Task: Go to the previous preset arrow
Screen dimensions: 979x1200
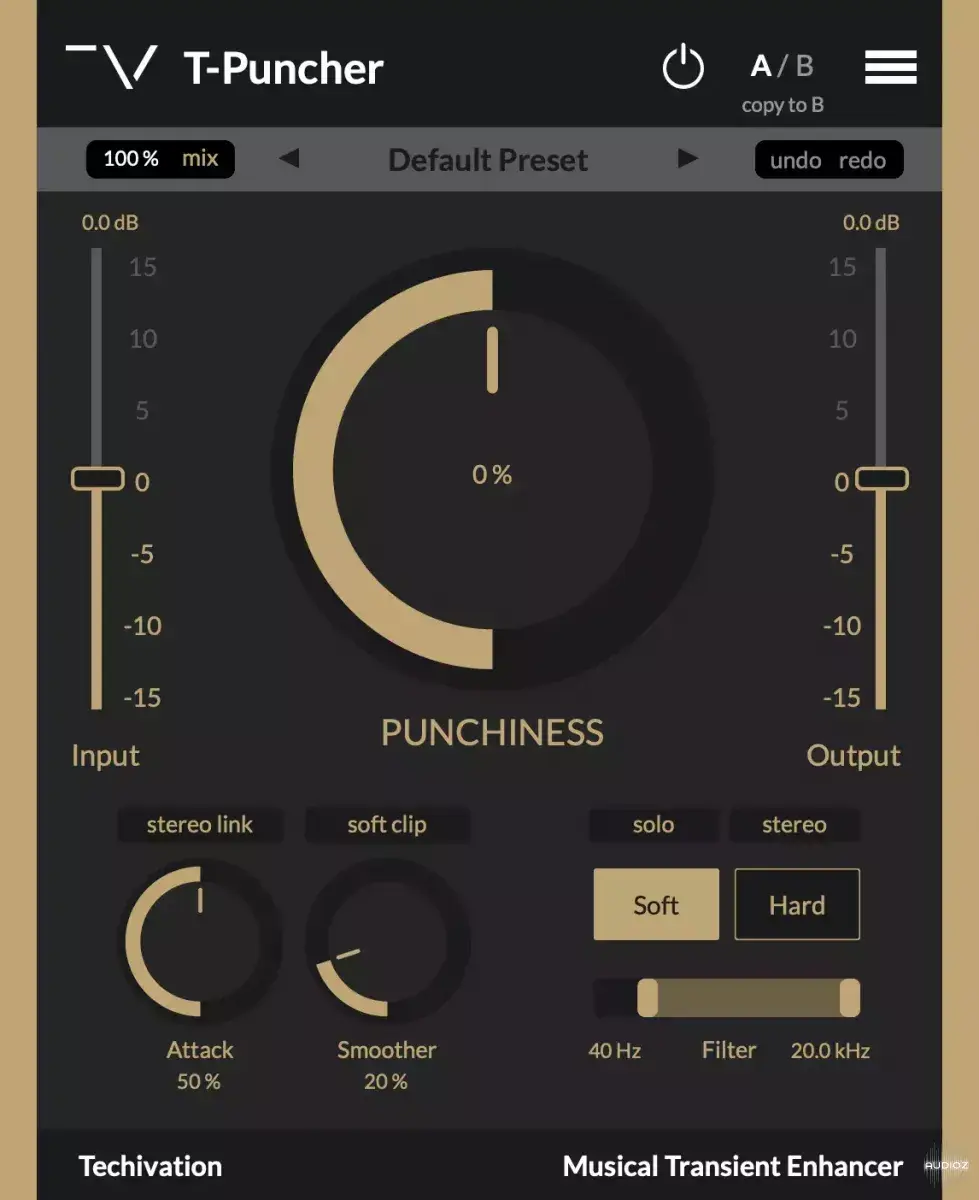Action: click(x=289, y=158)
